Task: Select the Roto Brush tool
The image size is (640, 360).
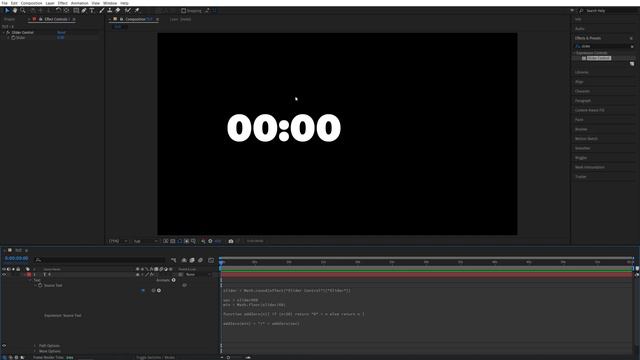Action: pos(128,11)
